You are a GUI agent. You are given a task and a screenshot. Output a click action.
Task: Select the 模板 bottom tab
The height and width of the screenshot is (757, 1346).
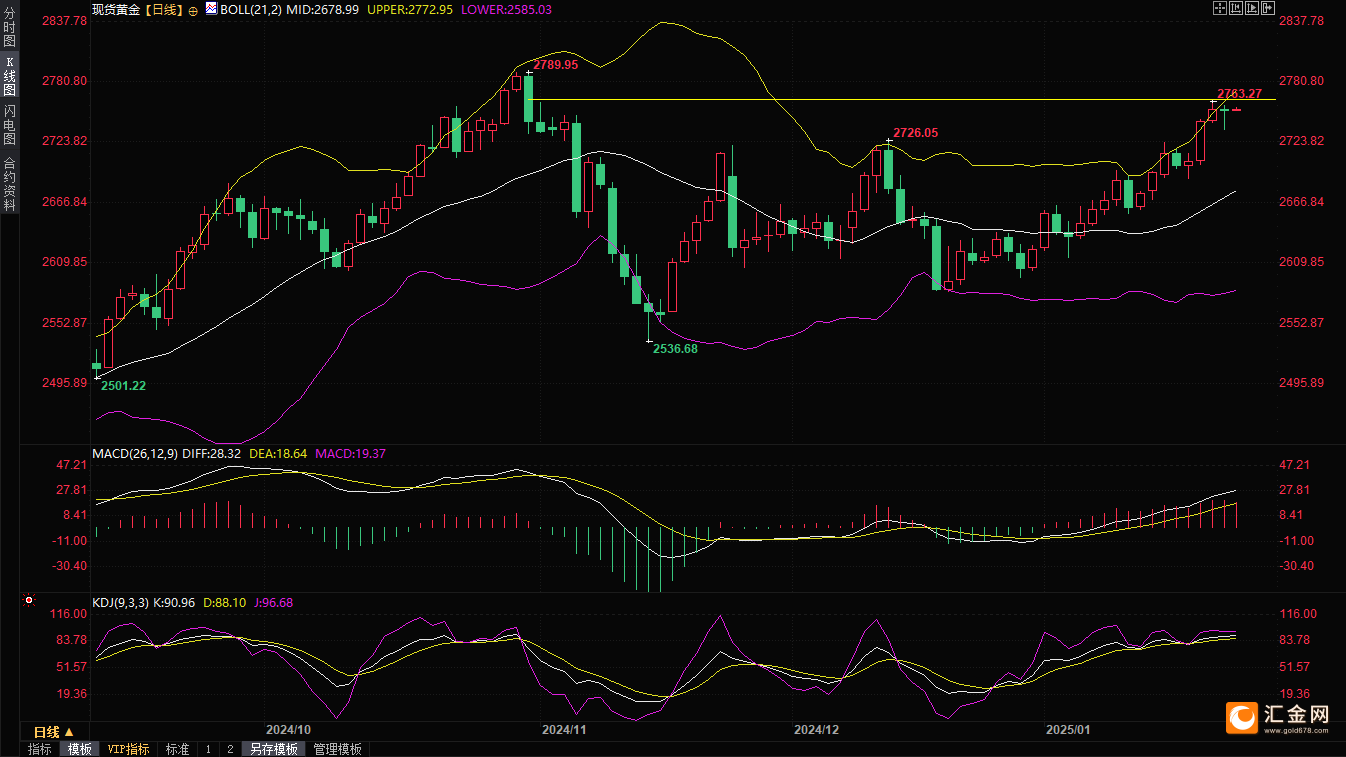coord(80,749)
